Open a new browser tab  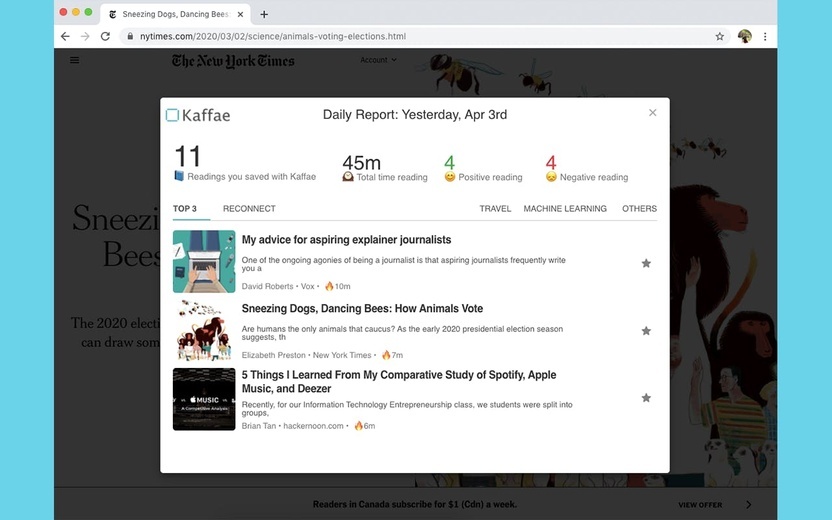click(x=264, y=14)
